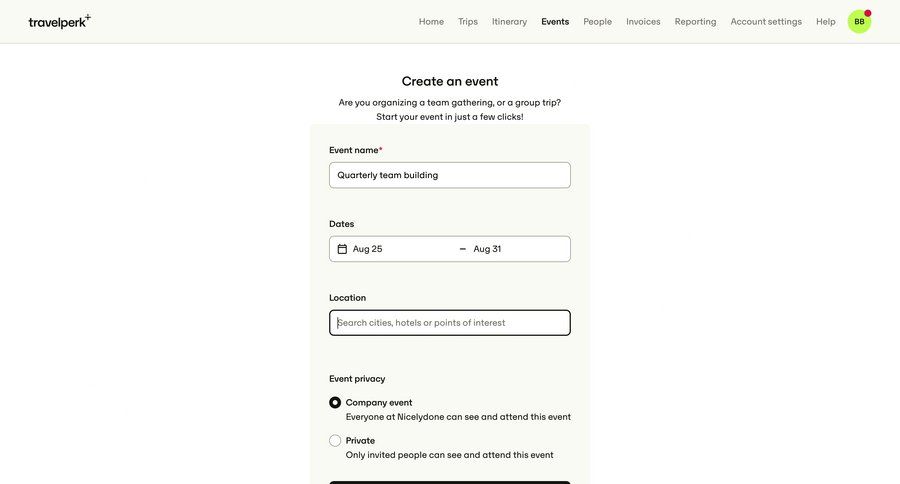Click the calendar icon in Dates
The width and height of the screenshot is (900, 484).
click(x=342, y=249)
